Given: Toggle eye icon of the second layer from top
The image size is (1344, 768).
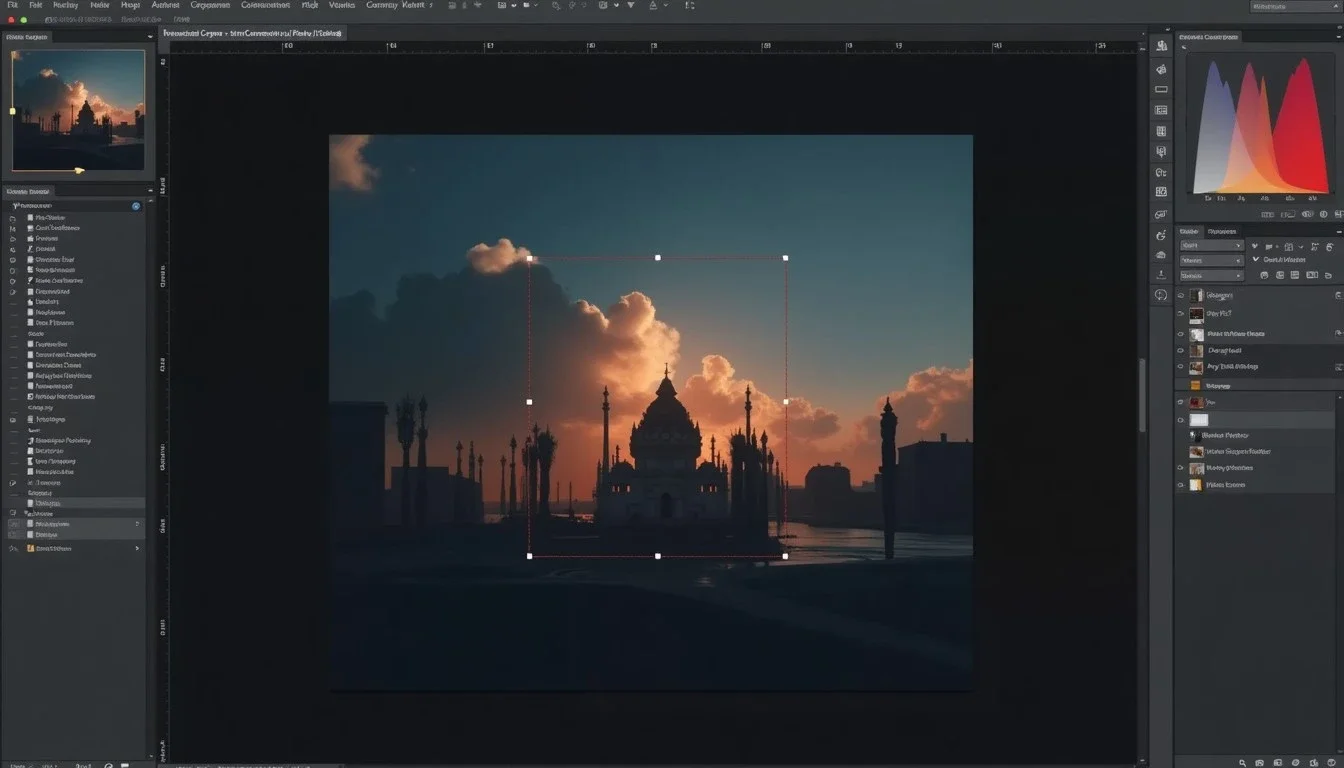Looking at the screenshot, I should [1181, 314].
